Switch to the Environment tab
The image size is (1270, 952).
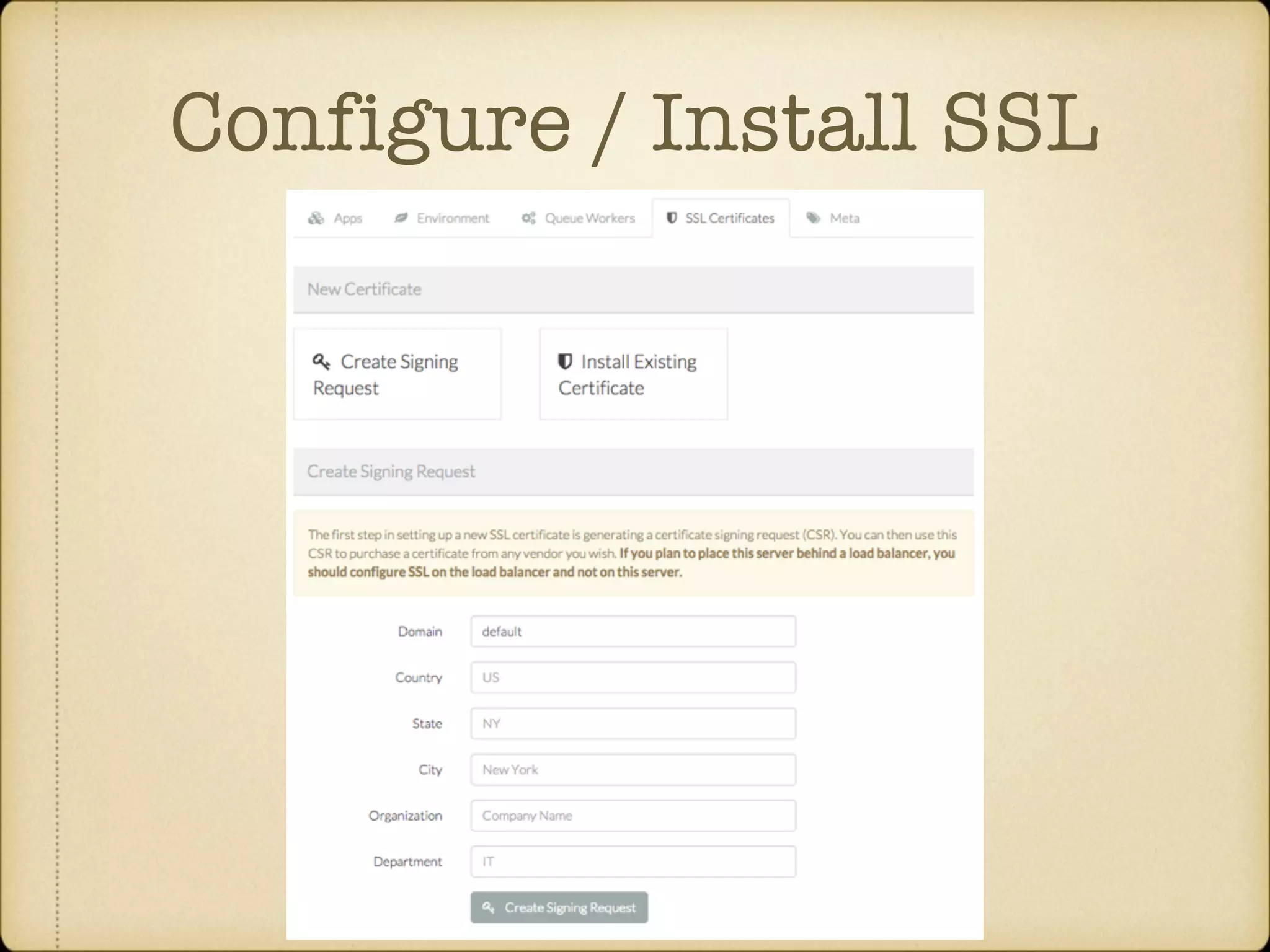point(442,218)
